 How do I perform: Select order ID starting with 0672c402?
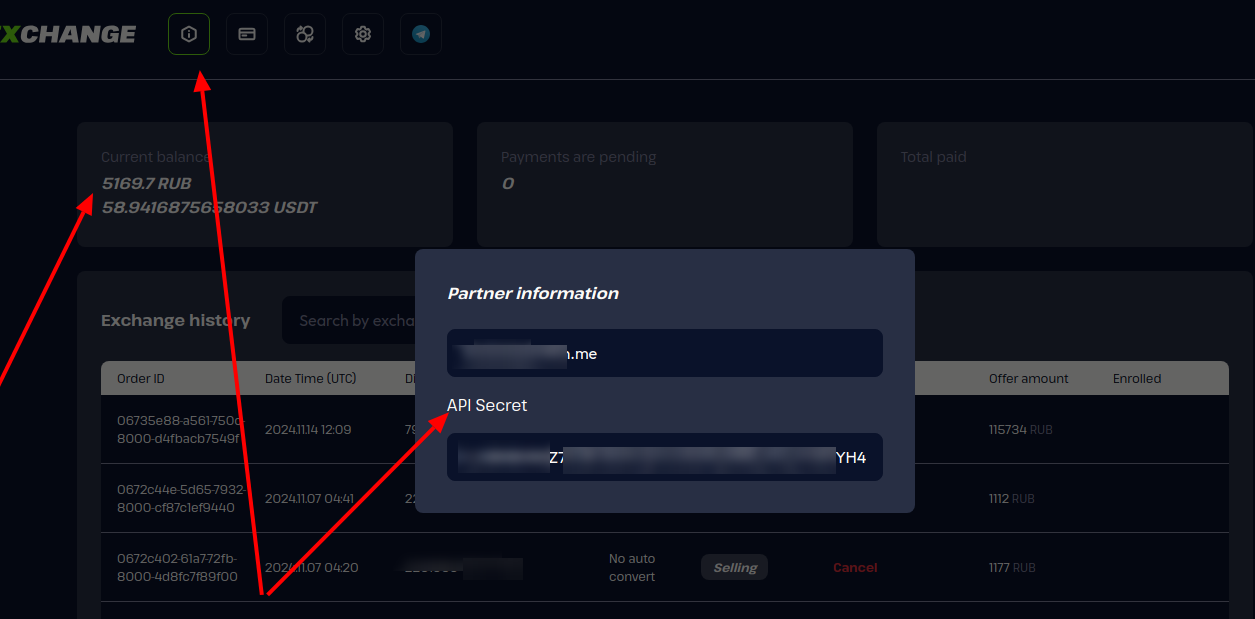pyautogui.click(x=178, y=568)
